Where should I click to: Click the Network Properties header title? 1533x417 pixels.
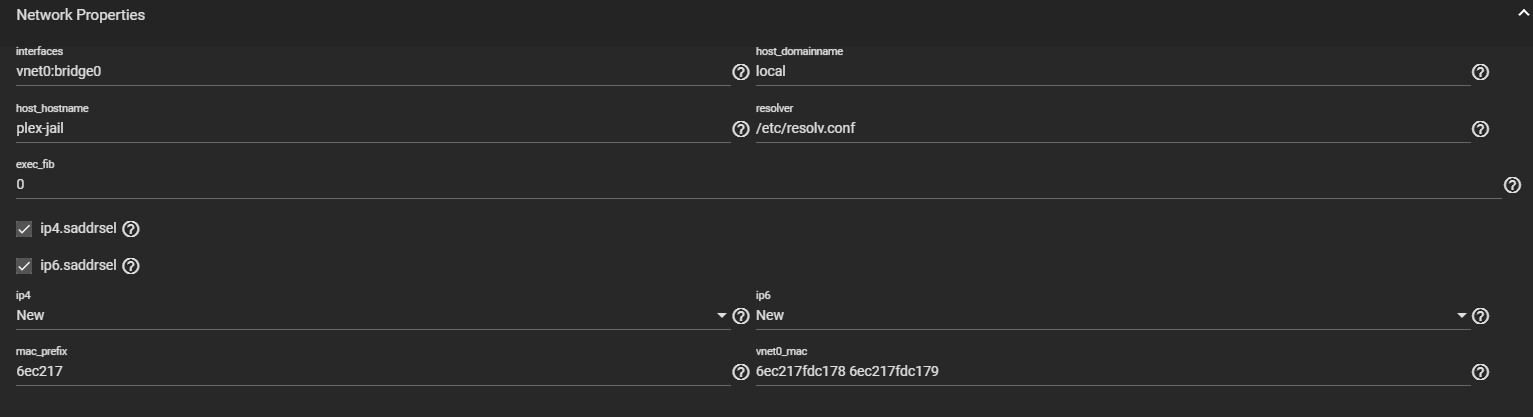pos(80,15)
